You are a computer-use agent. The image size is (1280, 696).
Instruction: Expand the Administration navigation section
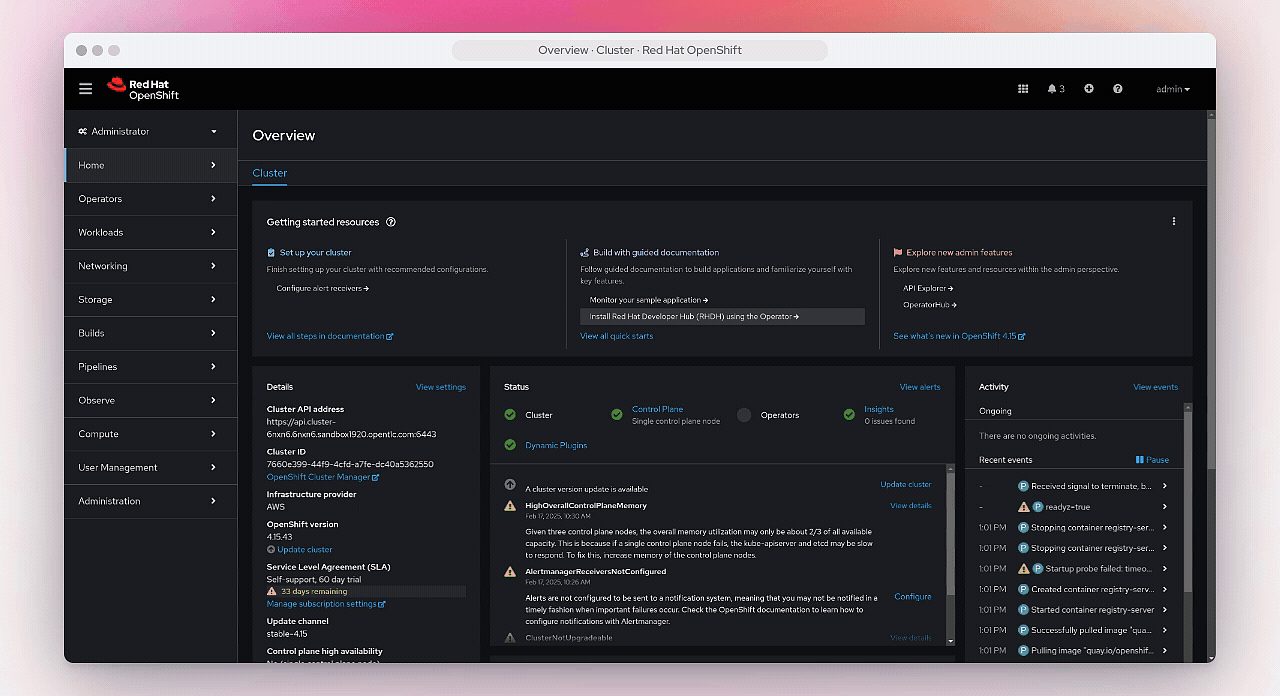coord(150,501)
